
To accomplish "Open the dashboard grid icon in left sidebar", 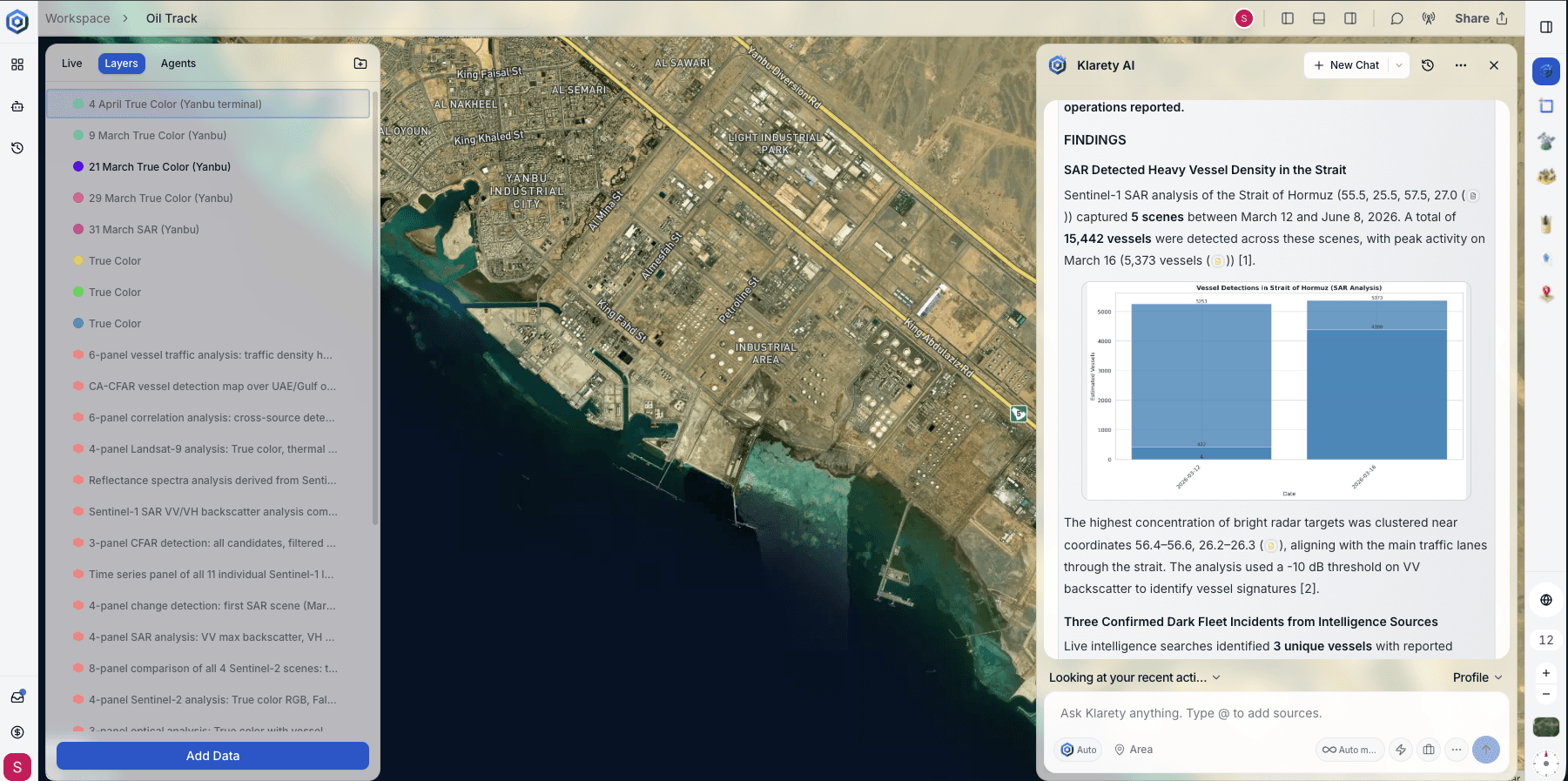I will [17, 64].
